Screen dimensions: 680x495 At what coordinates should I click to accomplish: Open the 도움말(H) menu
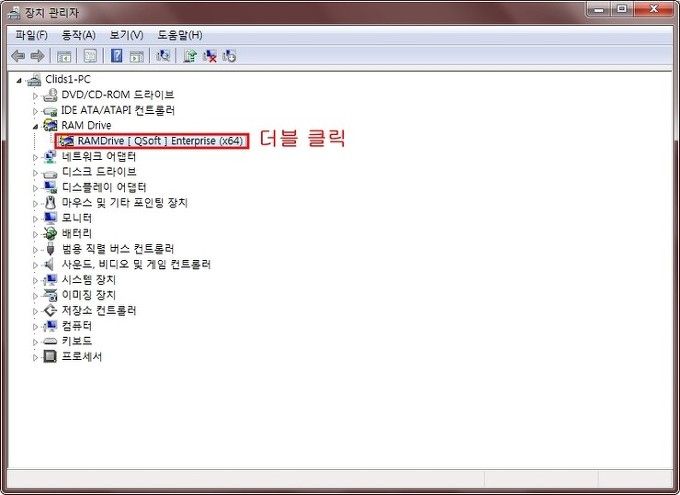tap(180, 35)
